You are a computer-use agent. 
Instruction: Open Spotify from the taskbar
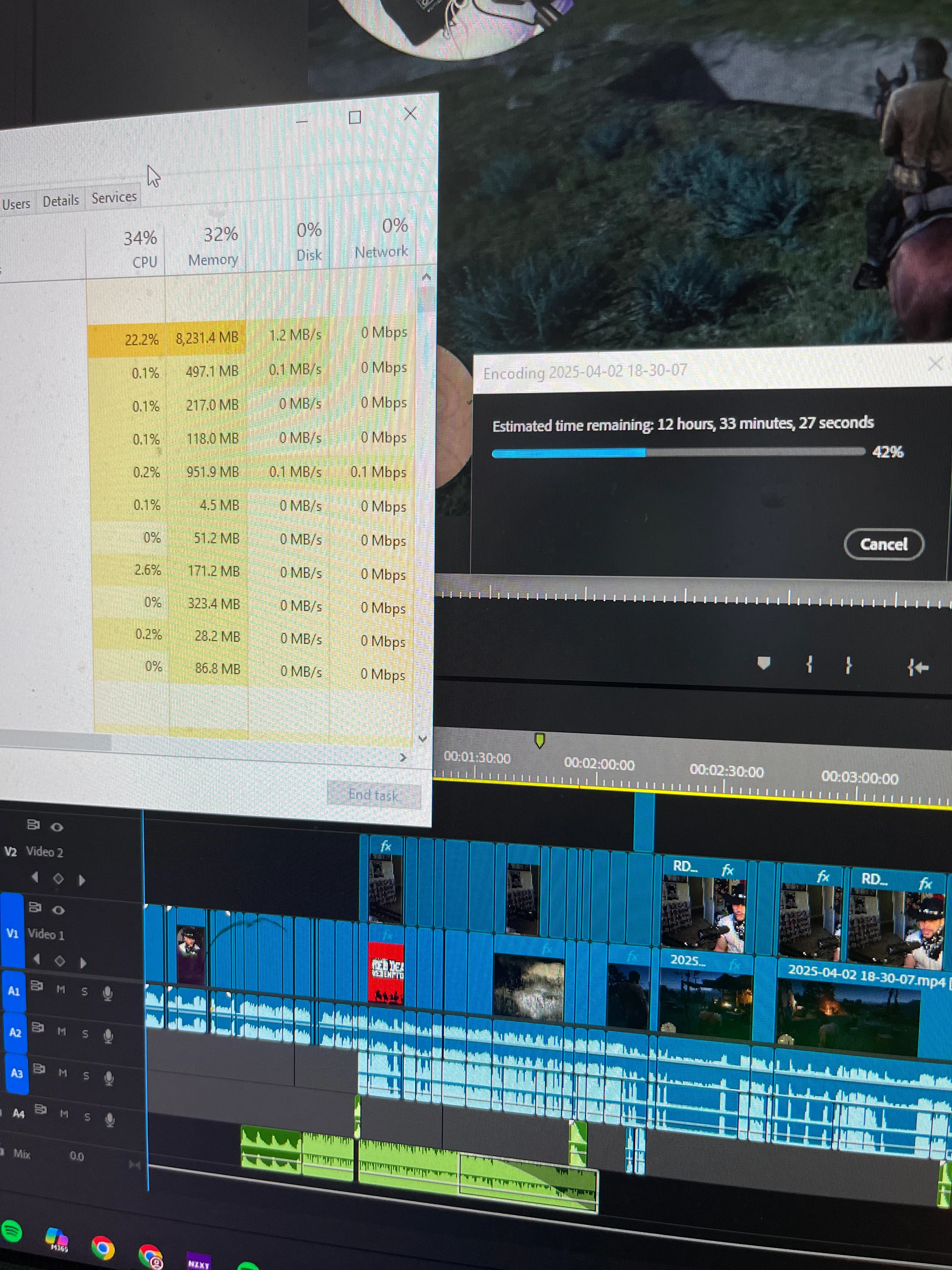pyautogui.click(x=11, y=1231)
